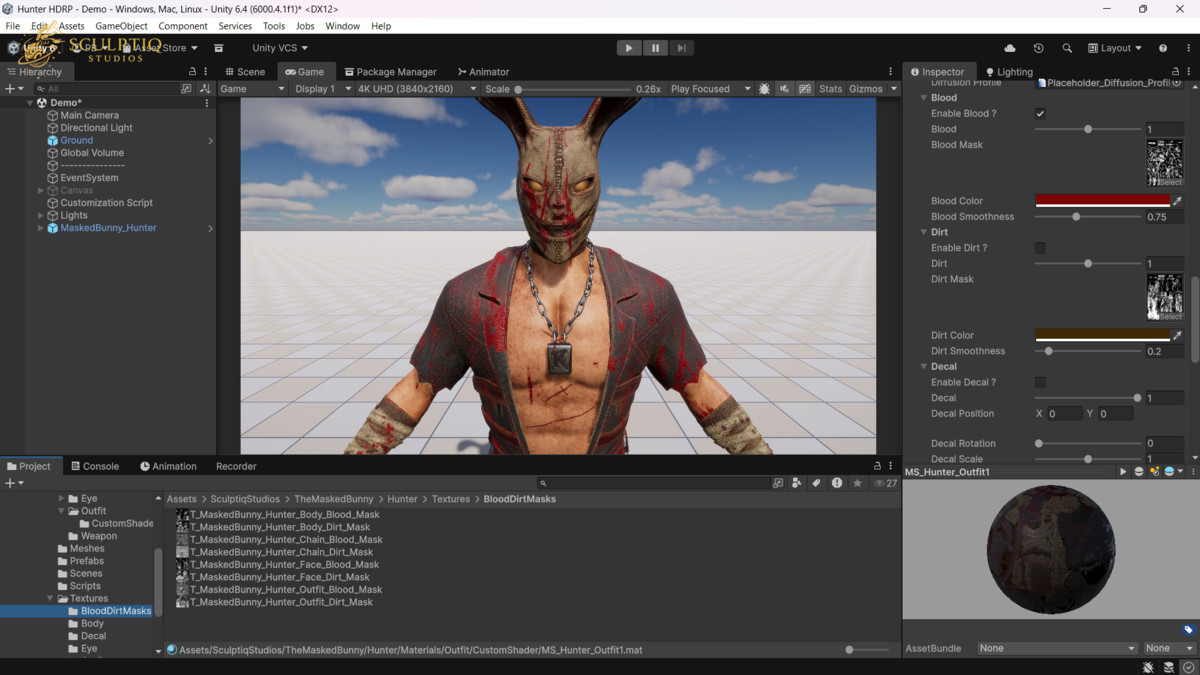Open the Window menu

click(342, 26)
